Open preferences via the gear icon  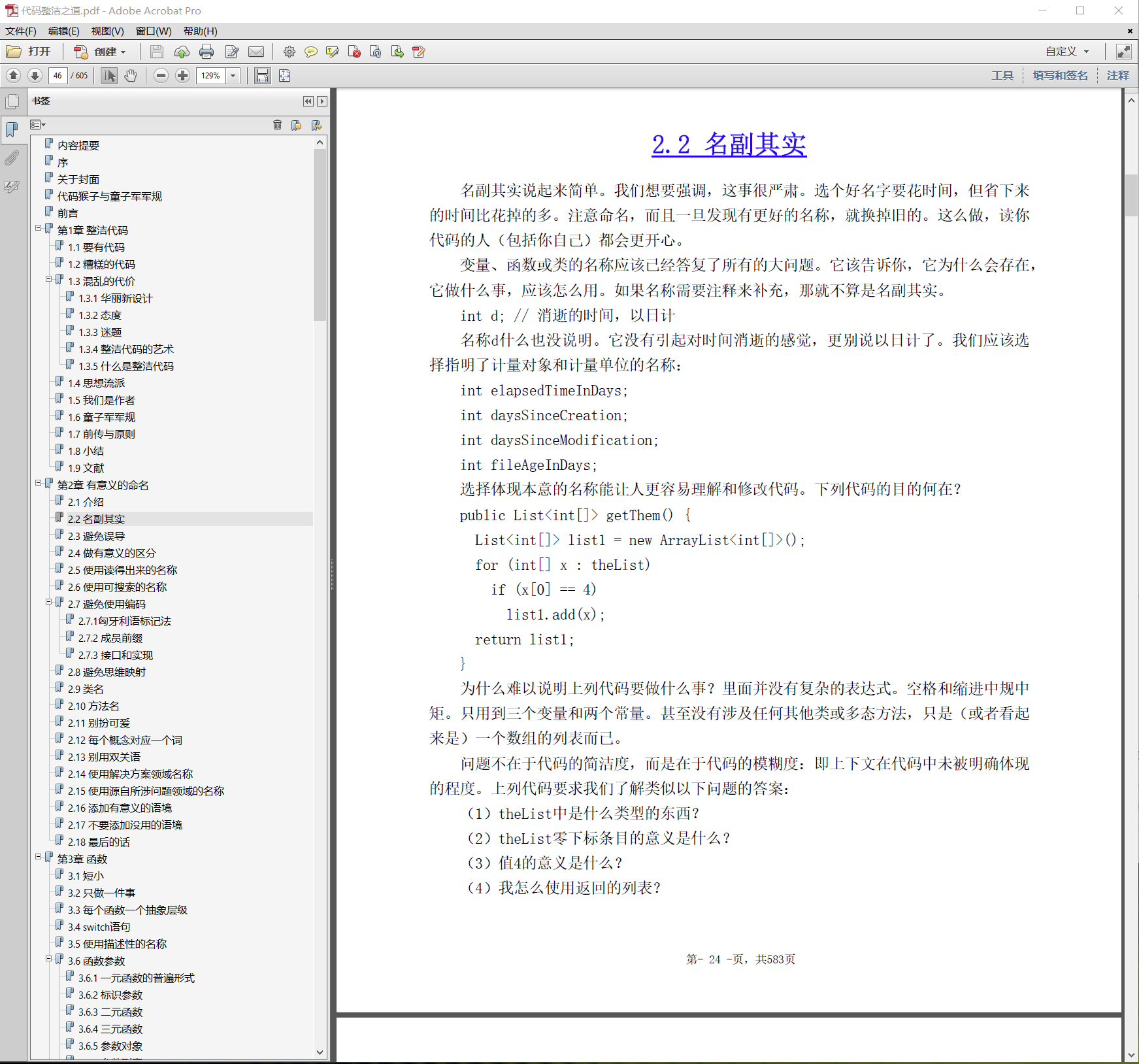pos(289,52)
